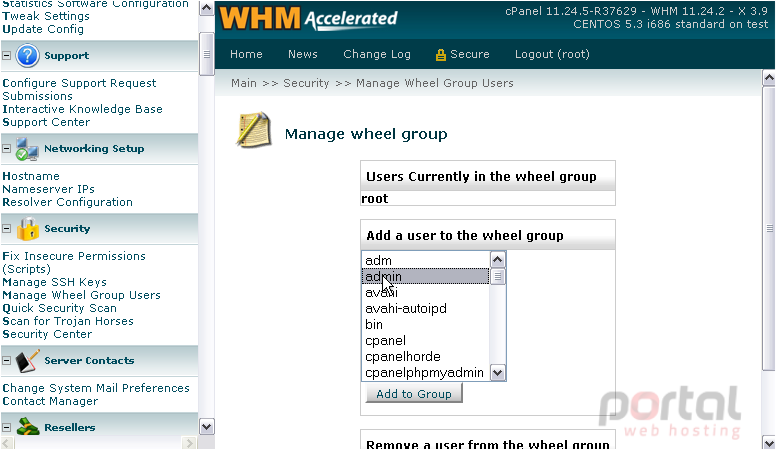Open Interactive Knowledge Base link
776x450 pixels.
[82, 109]
